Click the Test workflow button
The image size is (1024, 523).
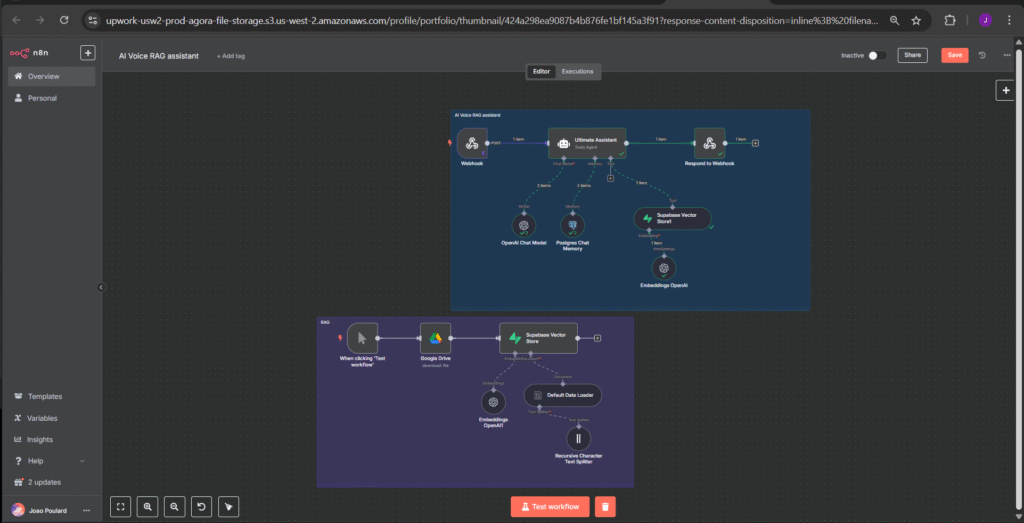point(549,507)
